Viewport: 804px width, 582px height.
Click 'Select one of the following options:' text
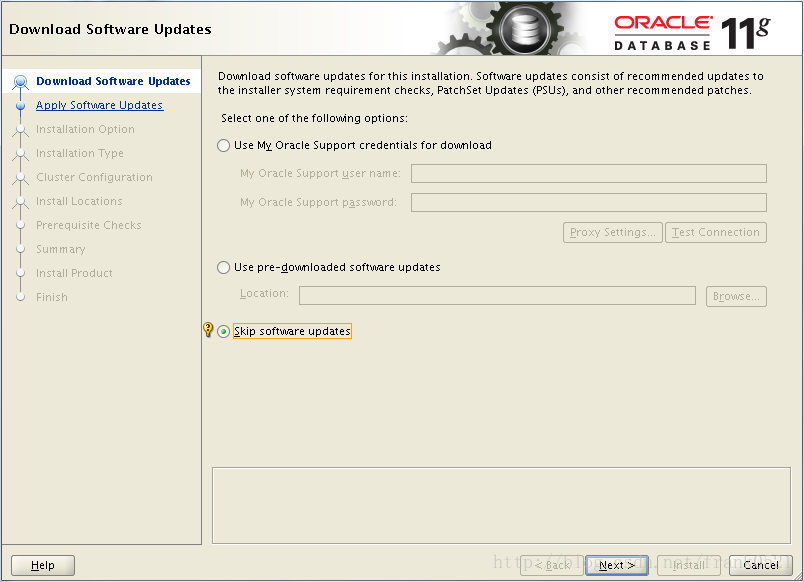tap(314, 118)
